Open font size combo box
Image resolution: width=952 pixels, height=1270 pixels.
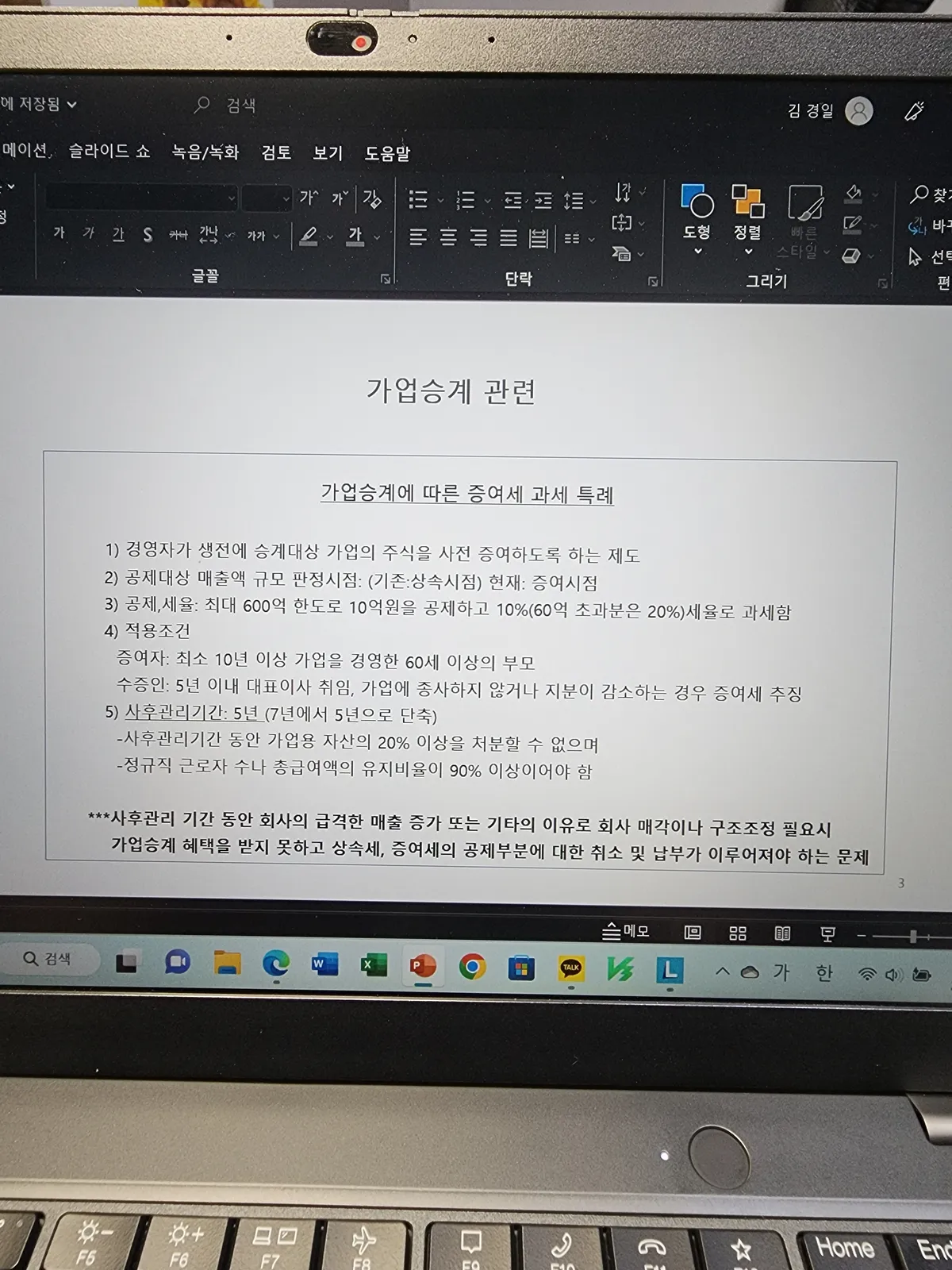click(267, 198)
